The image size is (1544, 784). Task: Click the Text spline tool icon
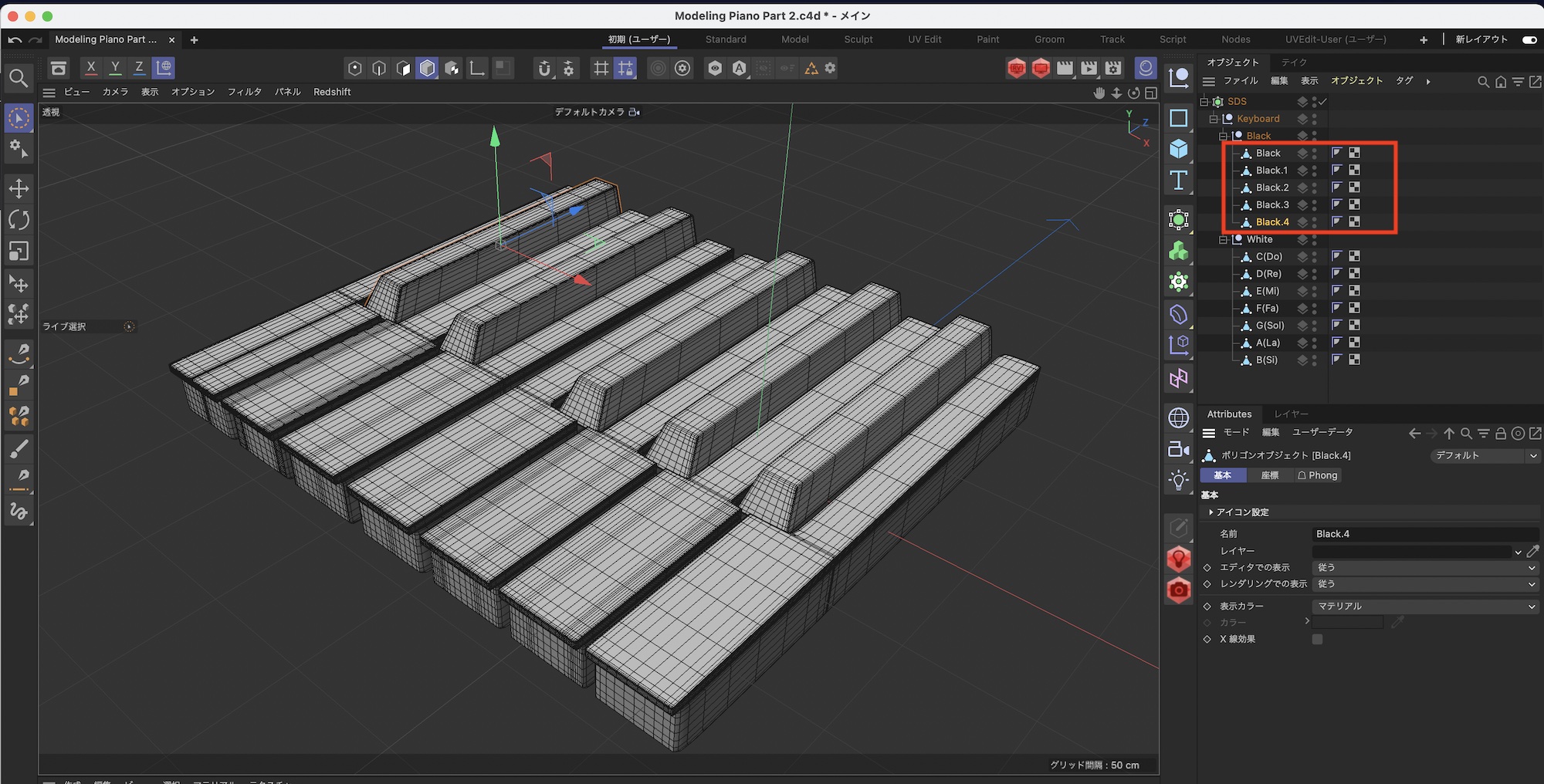point(1178,181)
